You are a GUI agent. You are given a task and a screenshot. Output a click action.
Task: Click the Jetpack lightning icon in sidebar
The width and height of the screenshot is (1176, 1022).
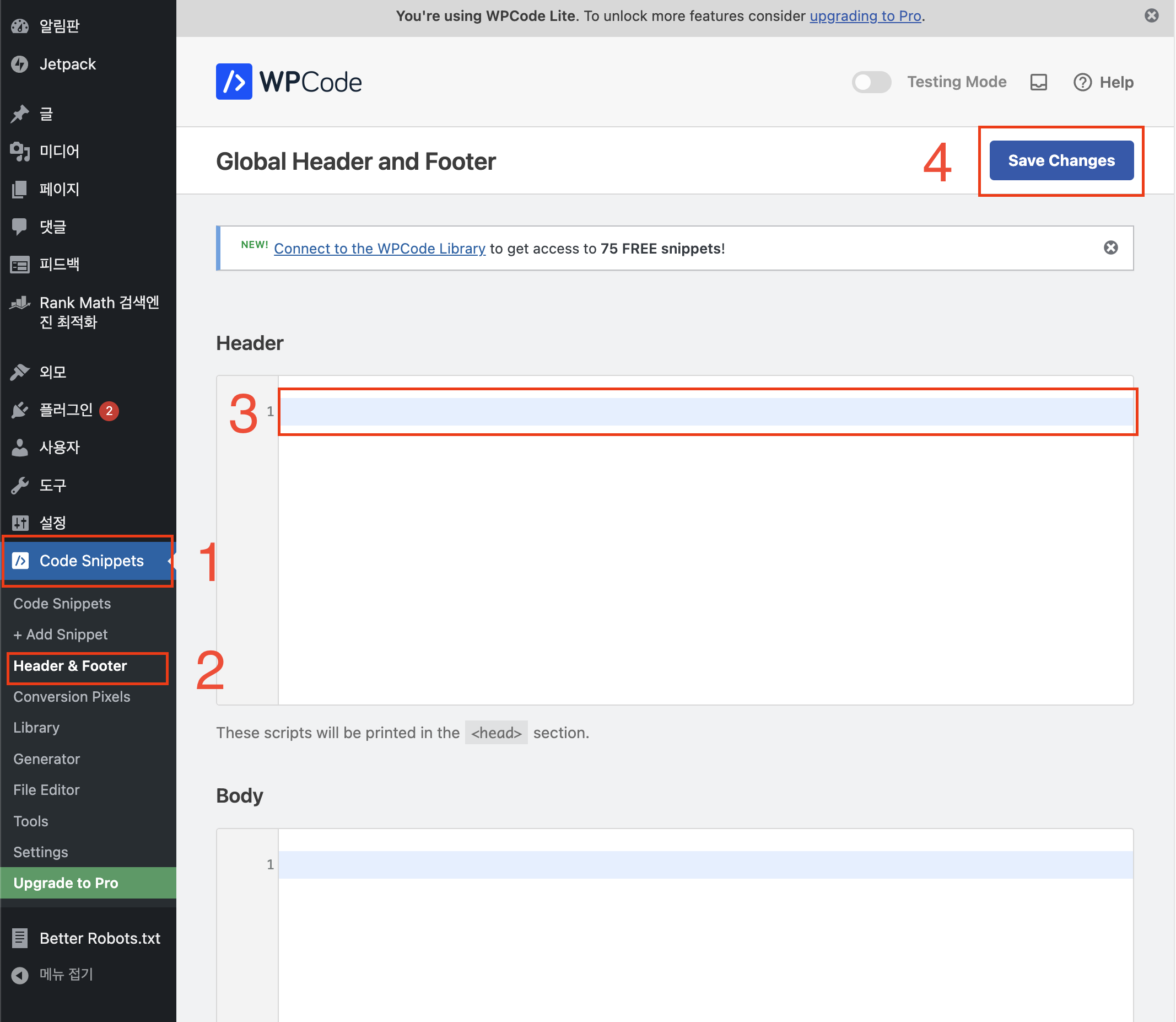pos(20,64)
